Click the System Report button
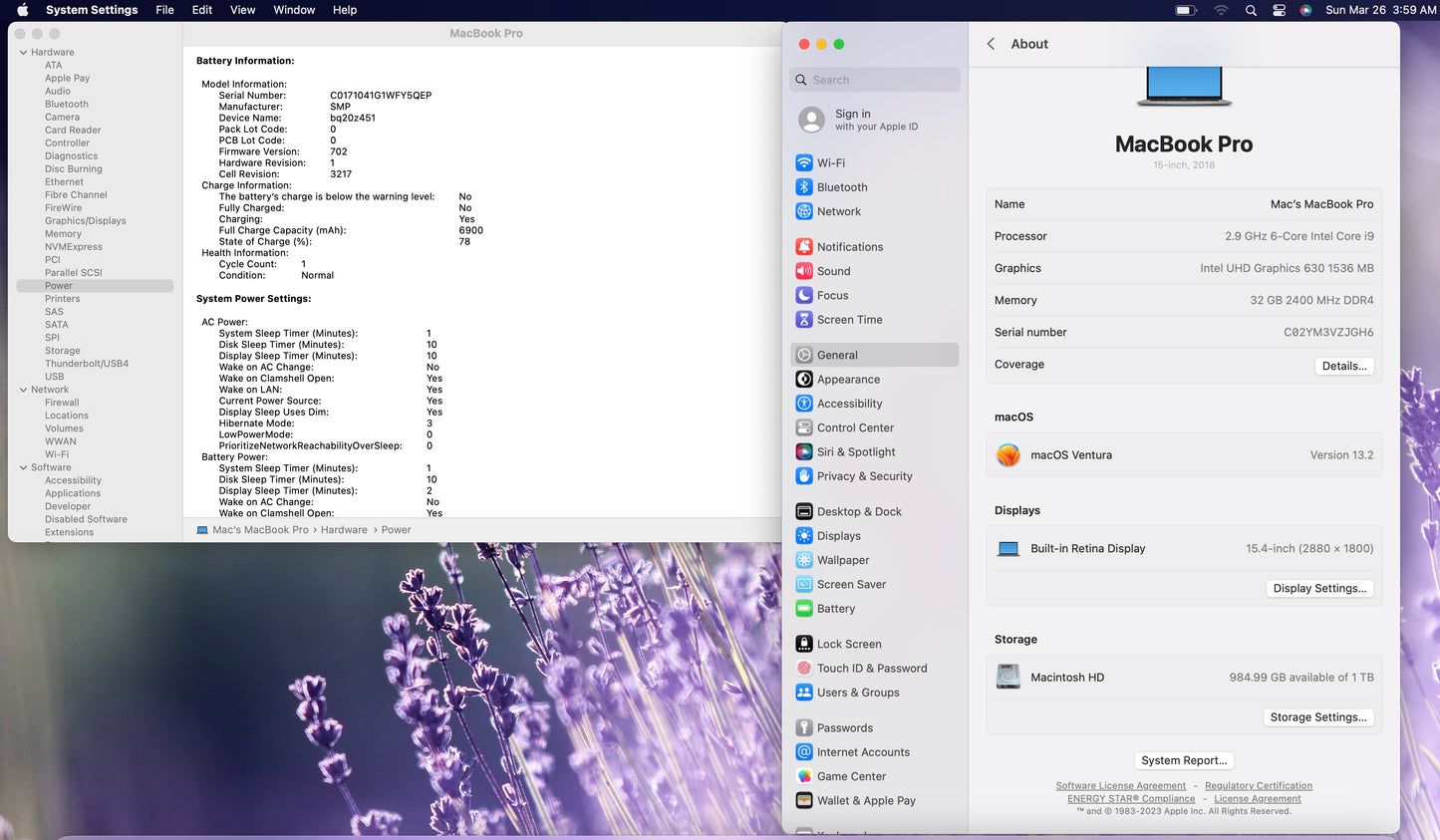1440x840 pixels. (x=1184, y=760)
